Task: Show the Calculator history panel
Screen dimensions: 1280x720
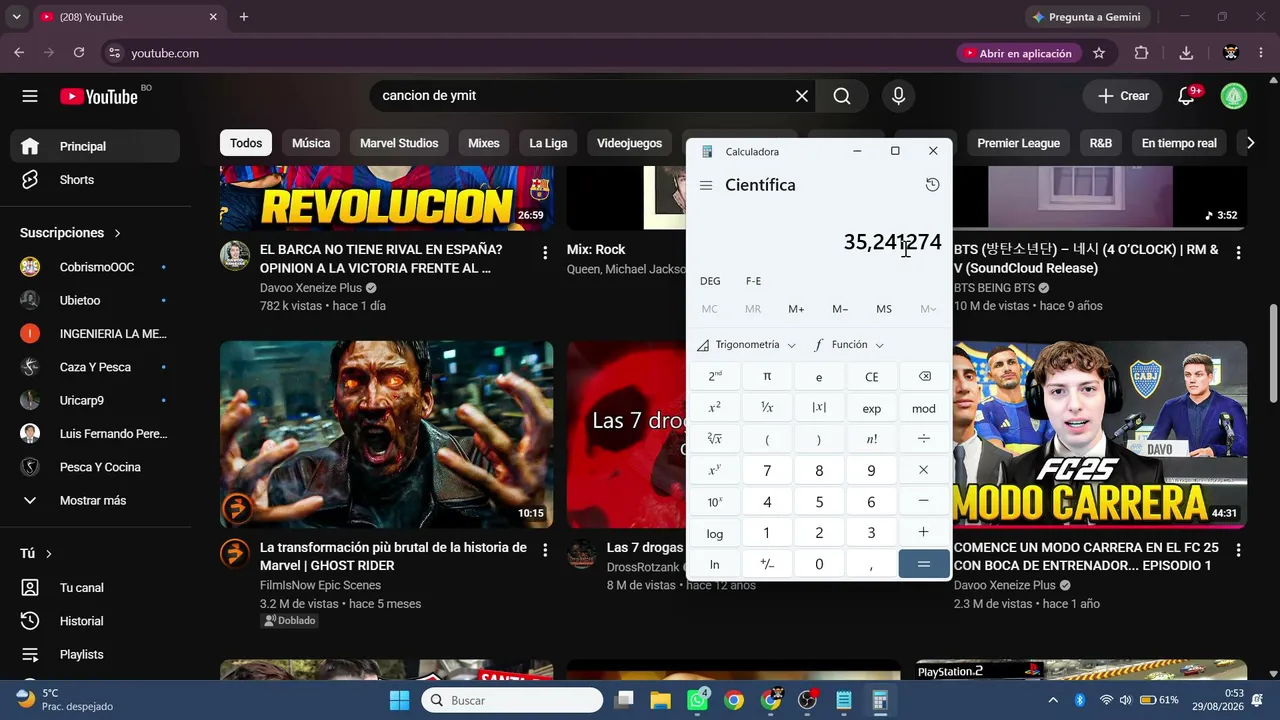Action: (x=932, y=185)
